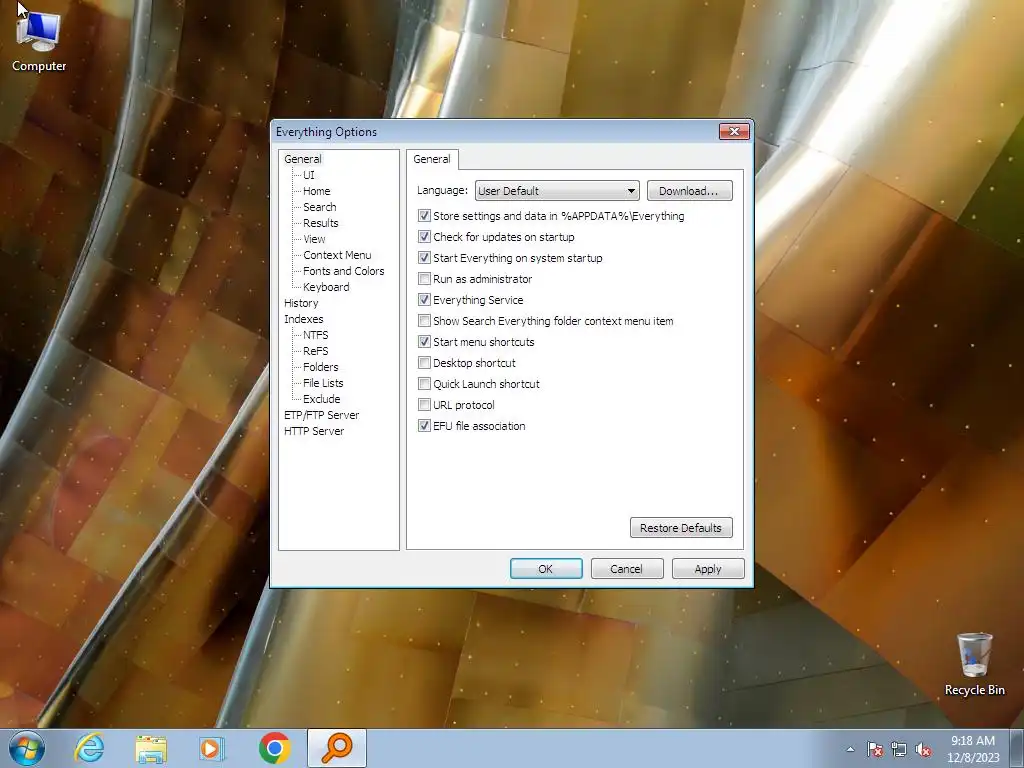Select Results in the options tree
Screen dimensions: 1024x768
pyautogui.click(x=321, y=223)
